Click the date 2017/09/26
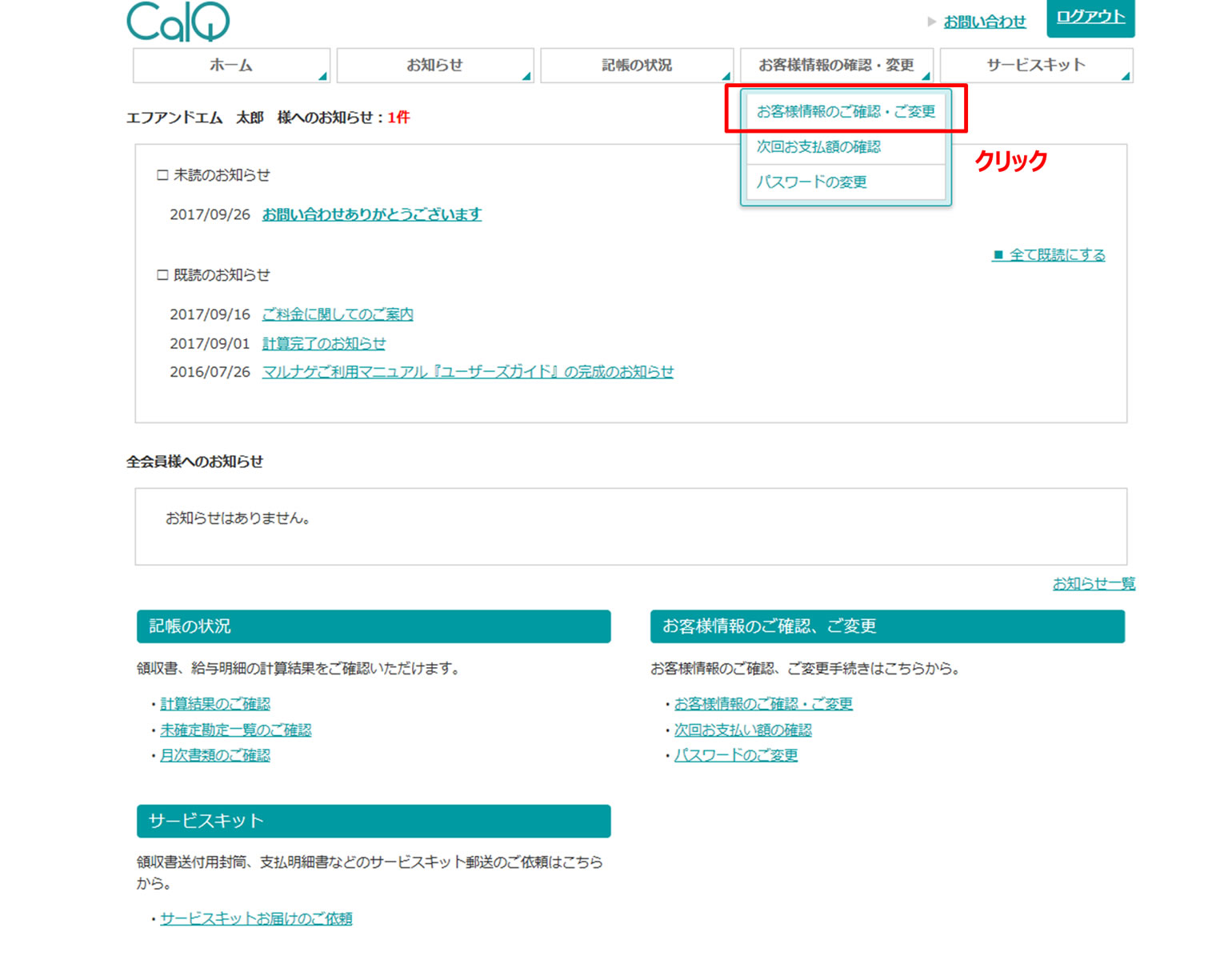 [210, 214]
